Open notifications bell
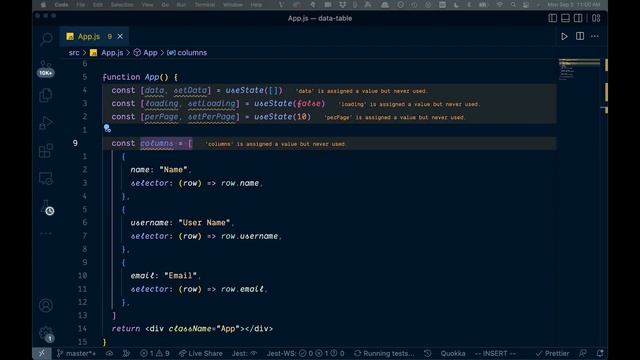Image resolution: width=640 pixels, height=360 pixels. pyautogui.click(x=600, y=353)
